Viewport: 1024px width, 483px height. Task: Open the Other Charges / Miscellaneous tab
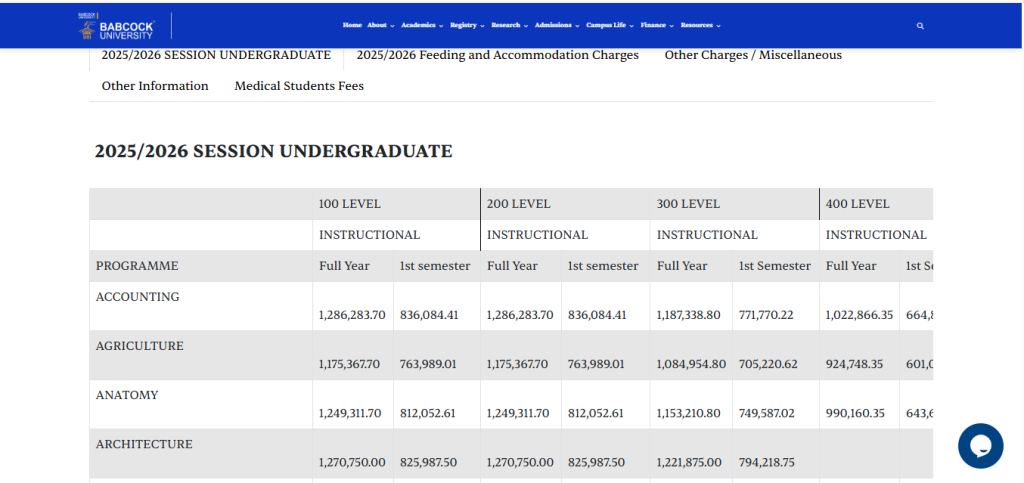753,55
